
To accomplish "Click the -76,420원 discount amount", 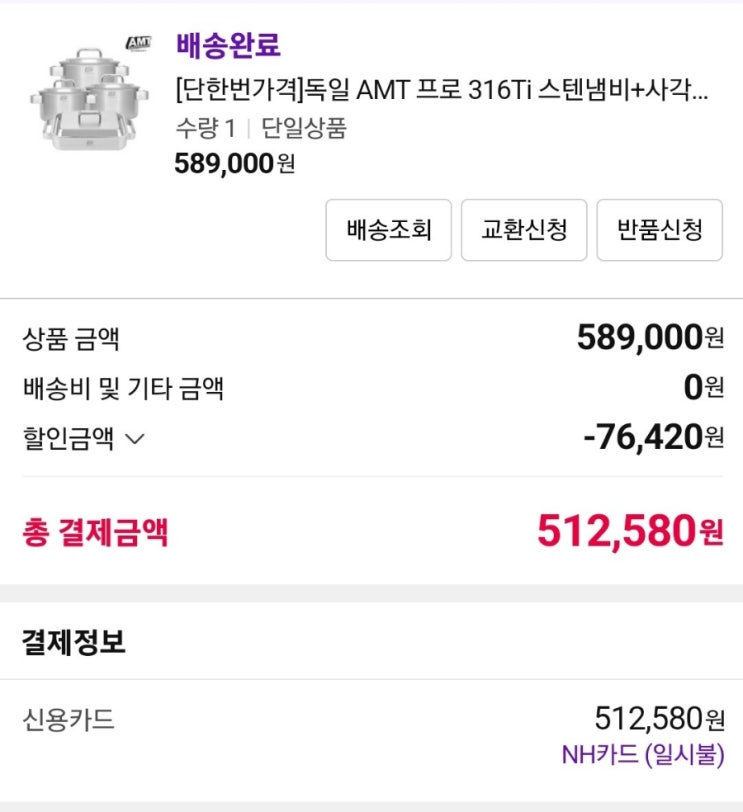I will 653,437.
